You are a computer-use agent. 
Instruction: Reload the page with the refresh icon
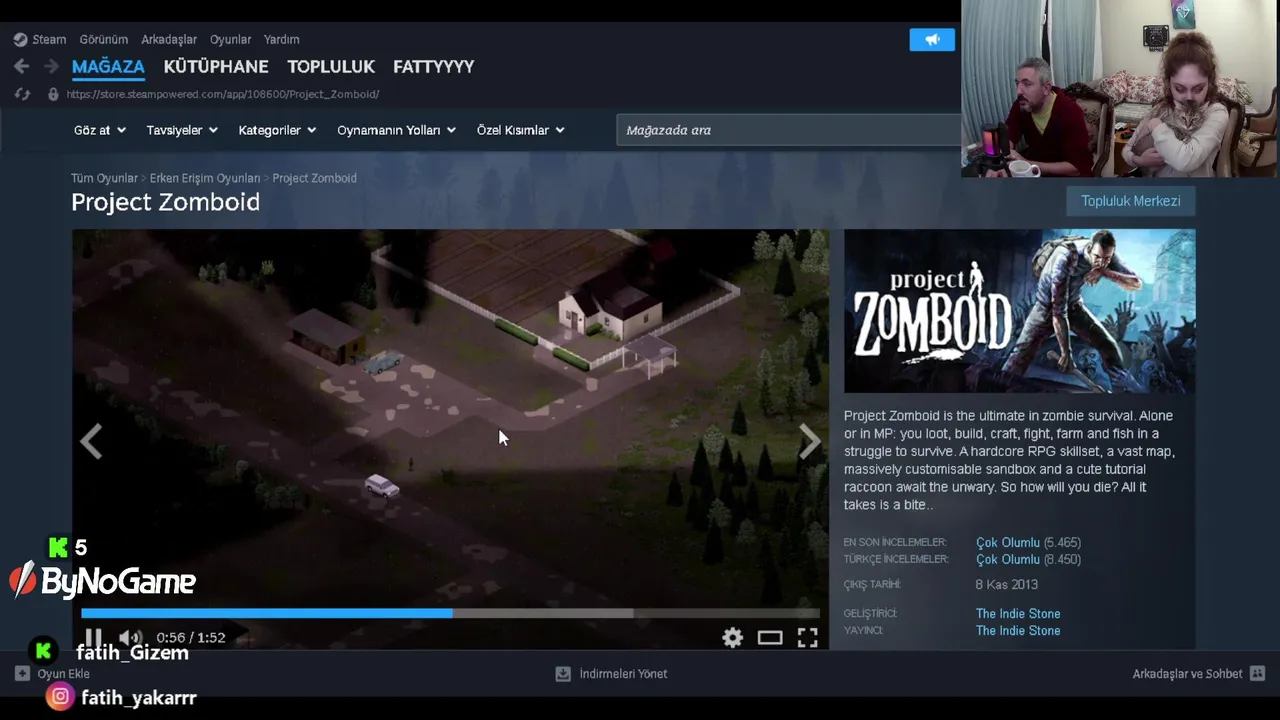coord(22,94)
